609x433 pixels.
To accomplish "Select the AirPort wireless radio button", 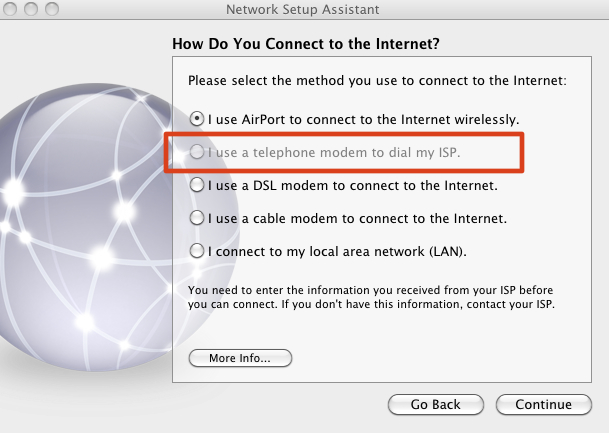I will [x=197, y=119].
